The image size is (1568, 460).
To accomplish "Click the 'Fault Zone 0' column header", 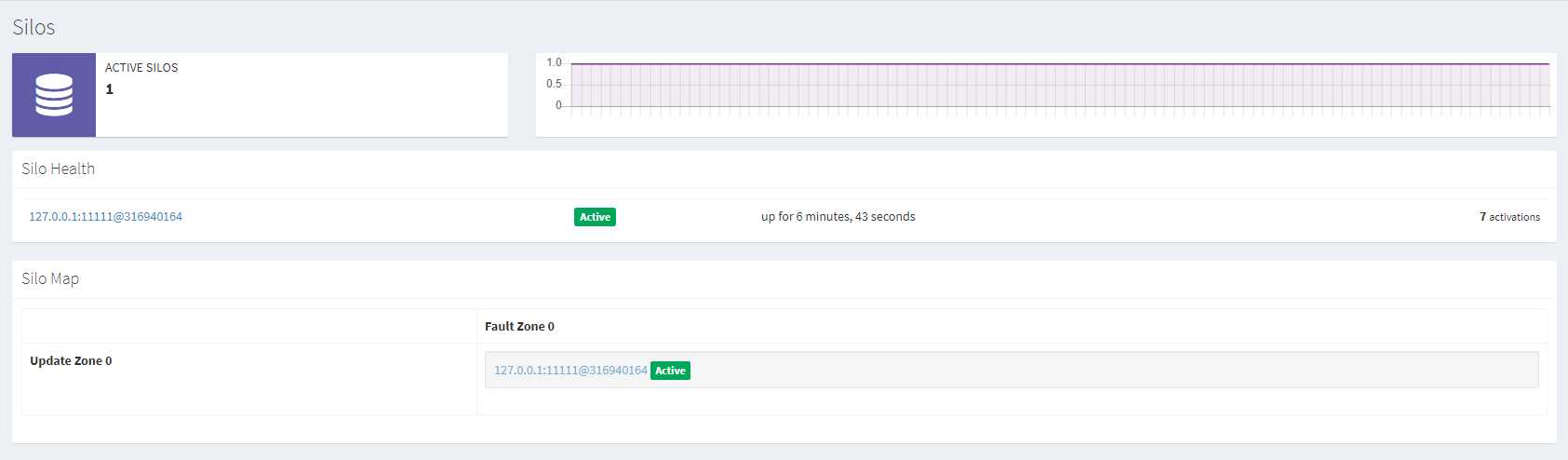I will tap(519, 326).
